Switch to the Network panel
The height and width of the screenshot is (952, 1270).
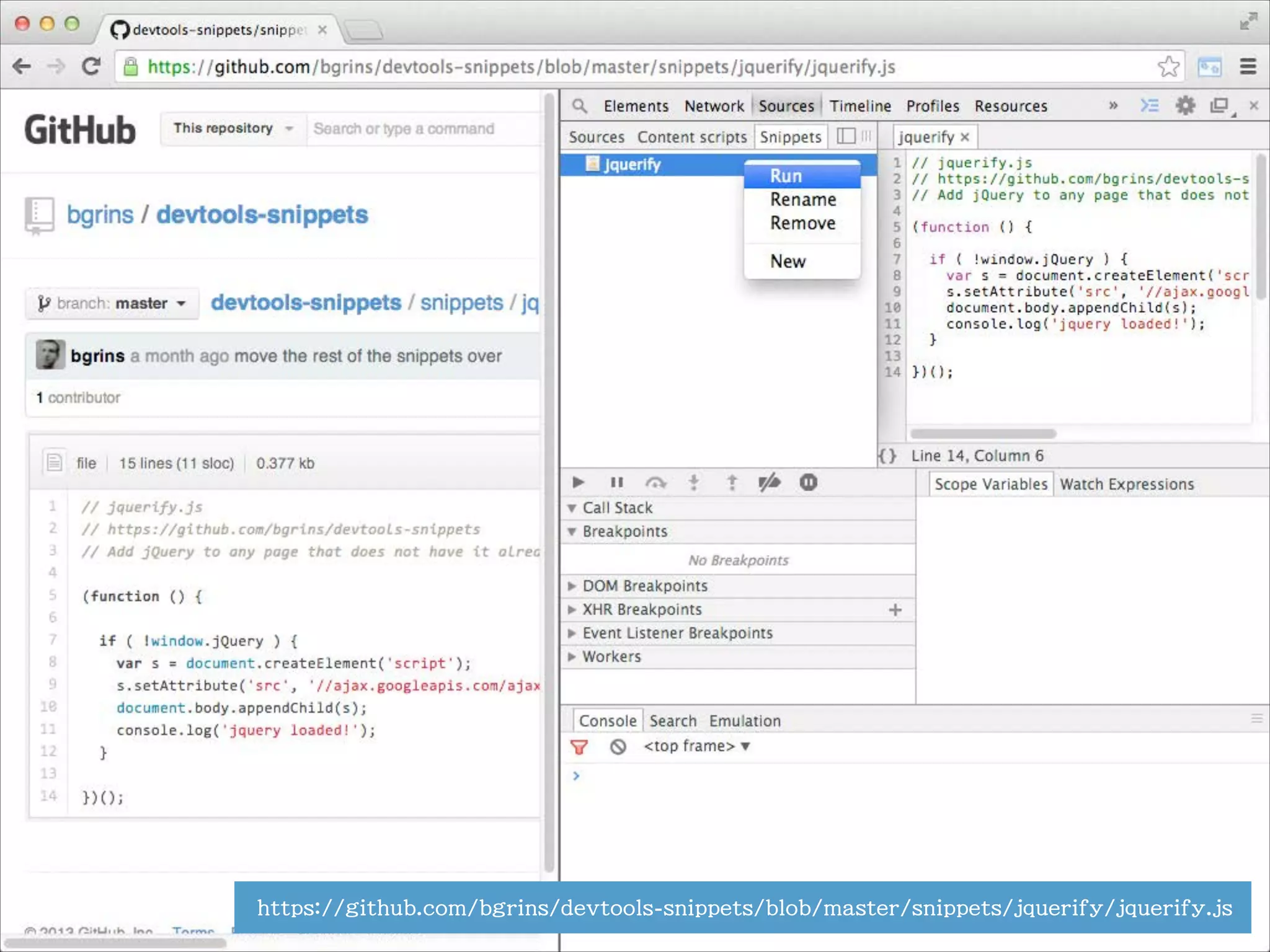[x=714, y=106]
